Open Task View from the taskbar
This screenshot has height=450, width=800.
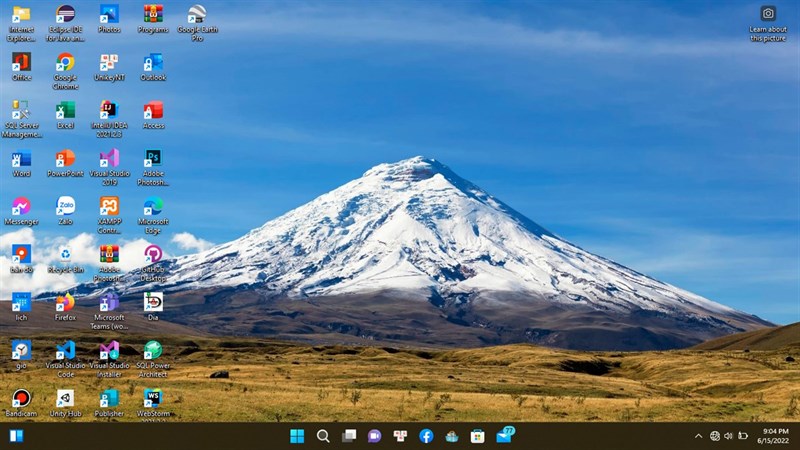coord(349,436)
